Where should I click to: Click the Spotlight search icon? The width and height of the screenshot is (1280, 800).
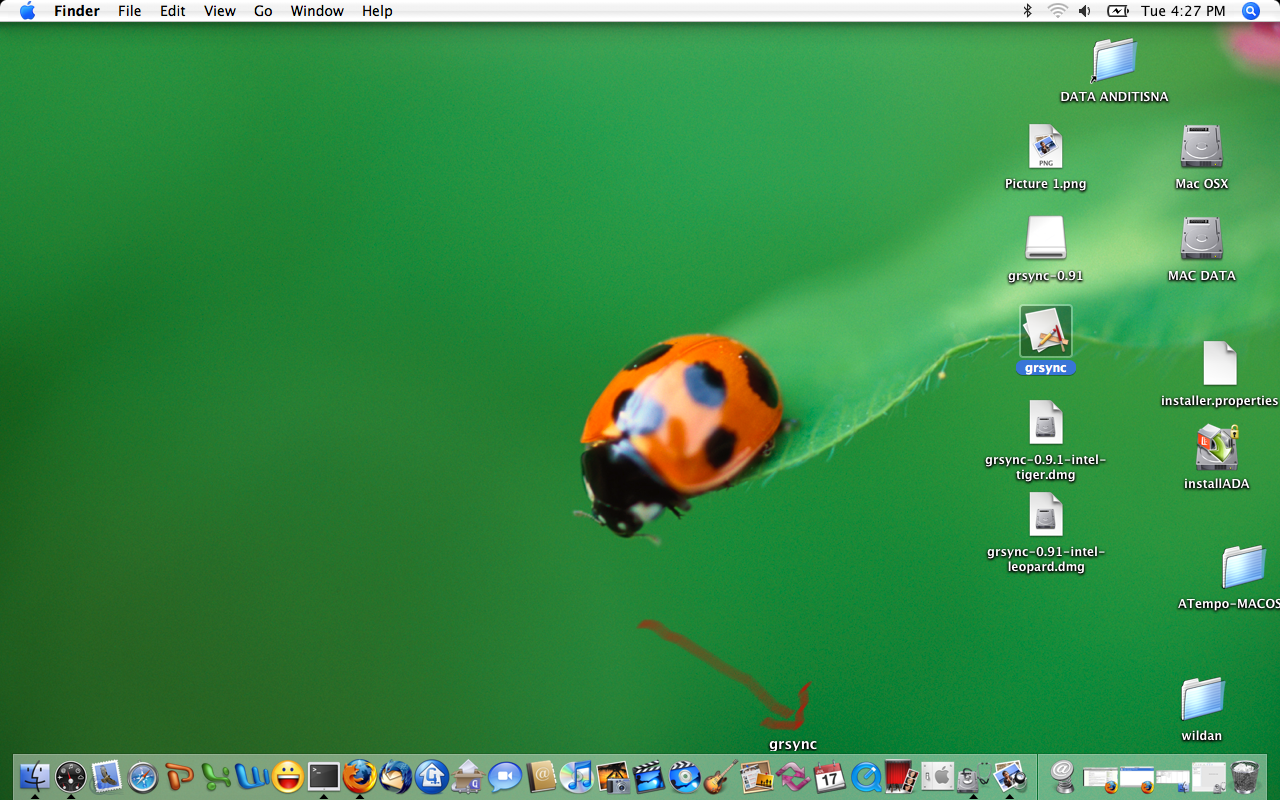point(1250,11)
